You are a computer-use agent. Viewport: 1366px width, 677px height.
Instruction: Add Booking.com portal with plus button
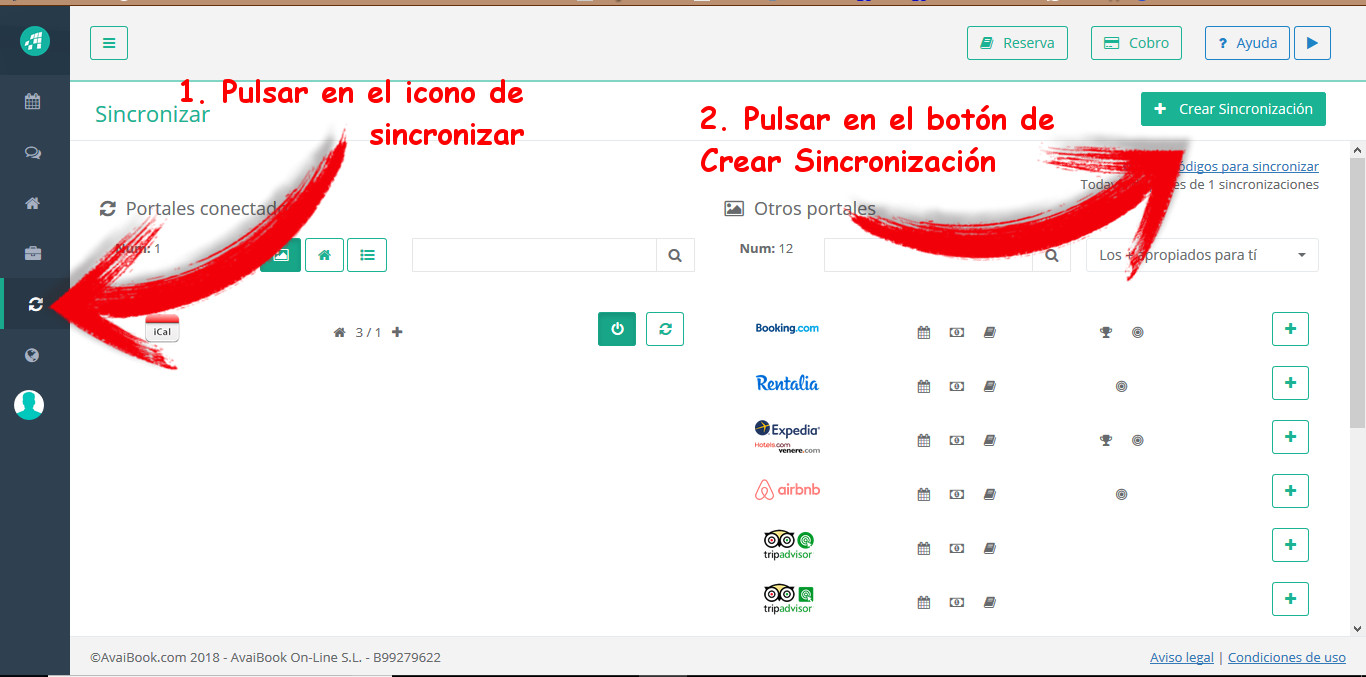pos(1290,329)
